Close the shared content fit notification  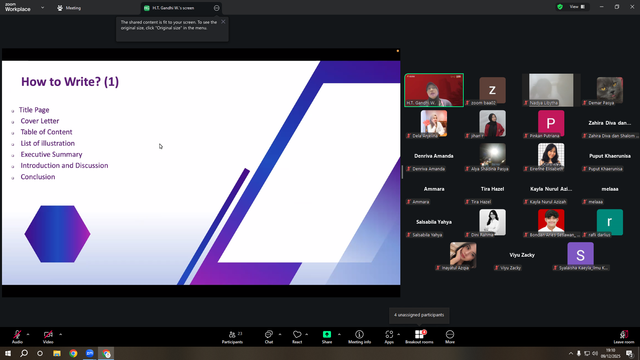(223, 22)
